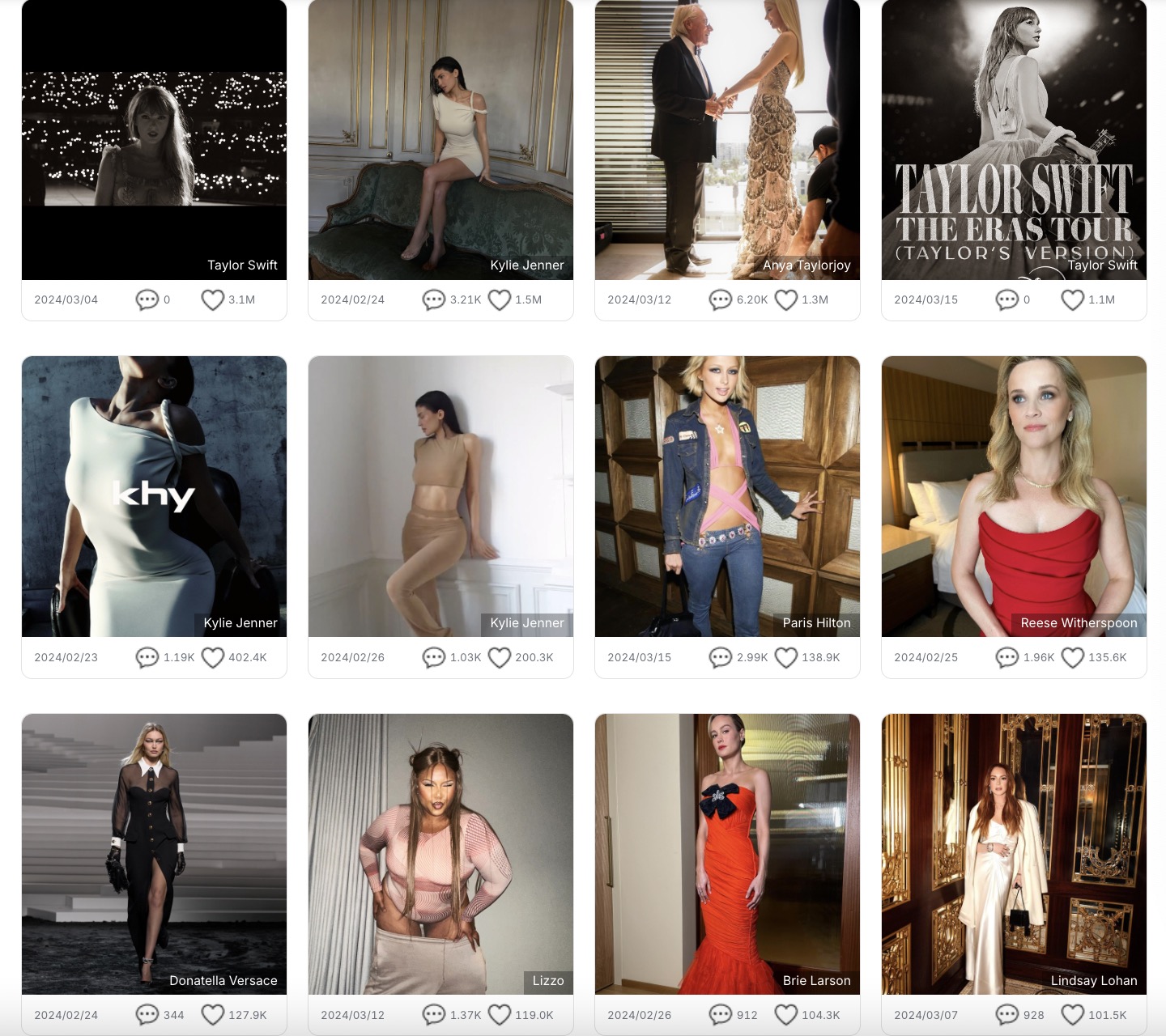Click the Lindsay Lohan name label

pyautogui.click(x=1094, y=981)
